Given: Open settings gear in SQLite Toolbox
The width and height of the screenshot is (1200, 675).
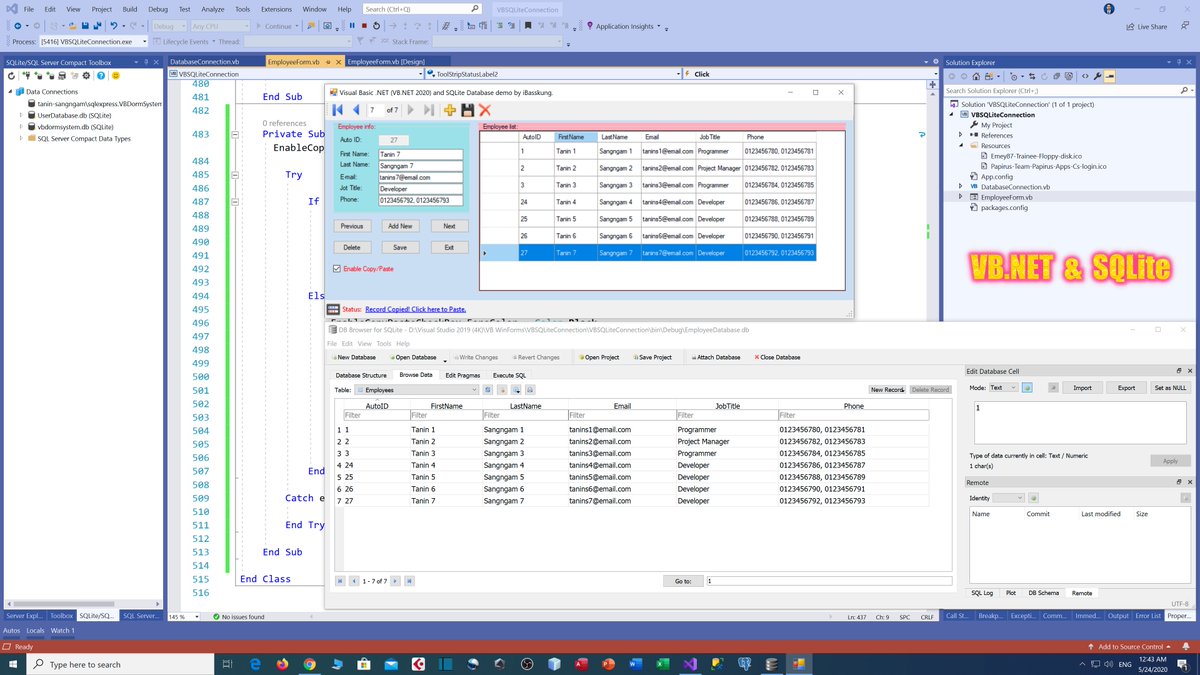Looking at the screenshot, I should [x=87, y=75].
